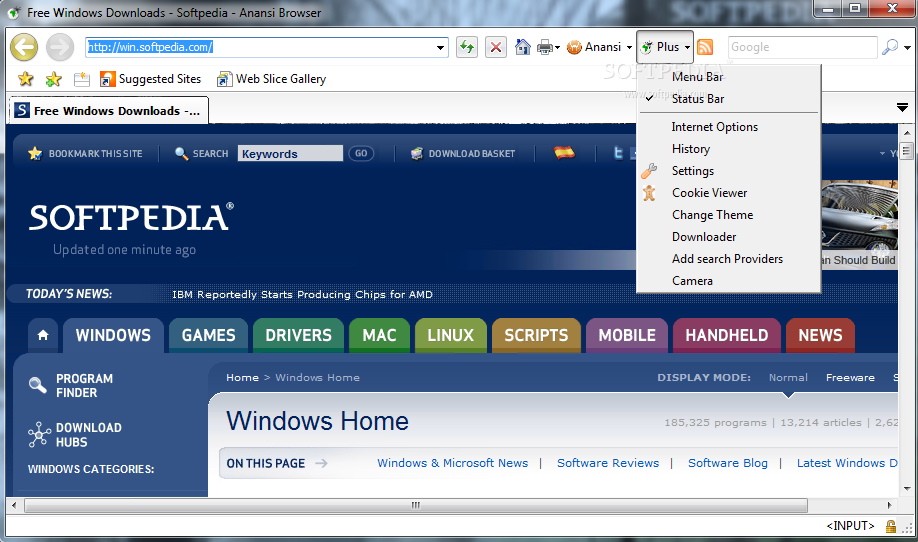Switch to Free Windows Downloads tab
This screenshot has width=918, height=542.
(x=109, y=110)
